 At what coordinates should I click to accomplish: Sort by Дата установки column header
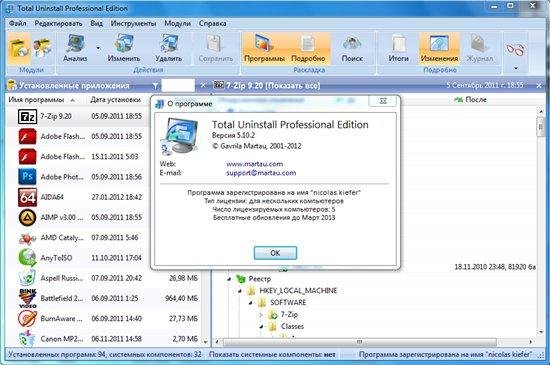pyautogui.click(x=116, y=100)
